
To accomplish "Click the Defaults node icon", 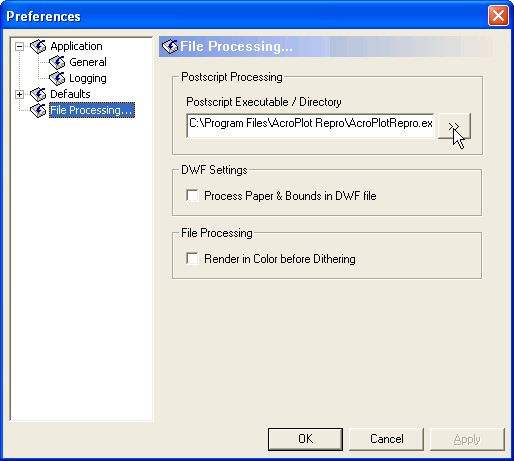I will pos(38,94).
